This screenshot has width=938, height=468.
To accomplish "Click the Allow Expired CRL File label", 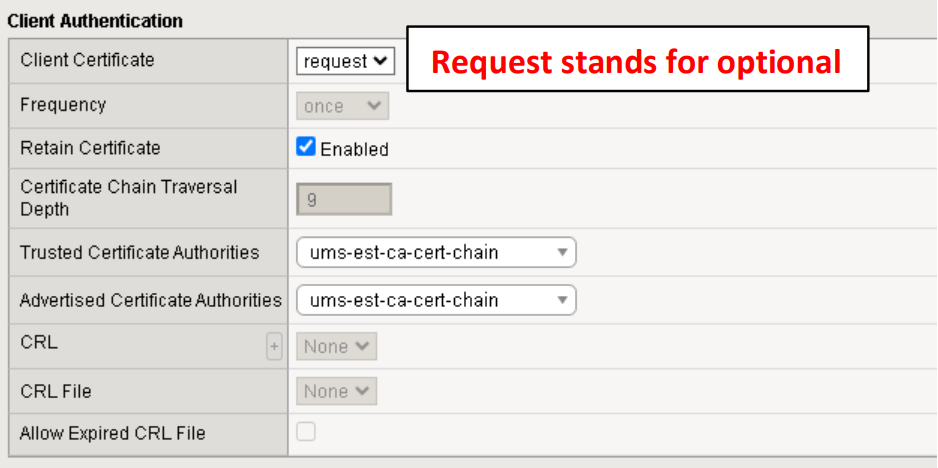I will (112, 433).
